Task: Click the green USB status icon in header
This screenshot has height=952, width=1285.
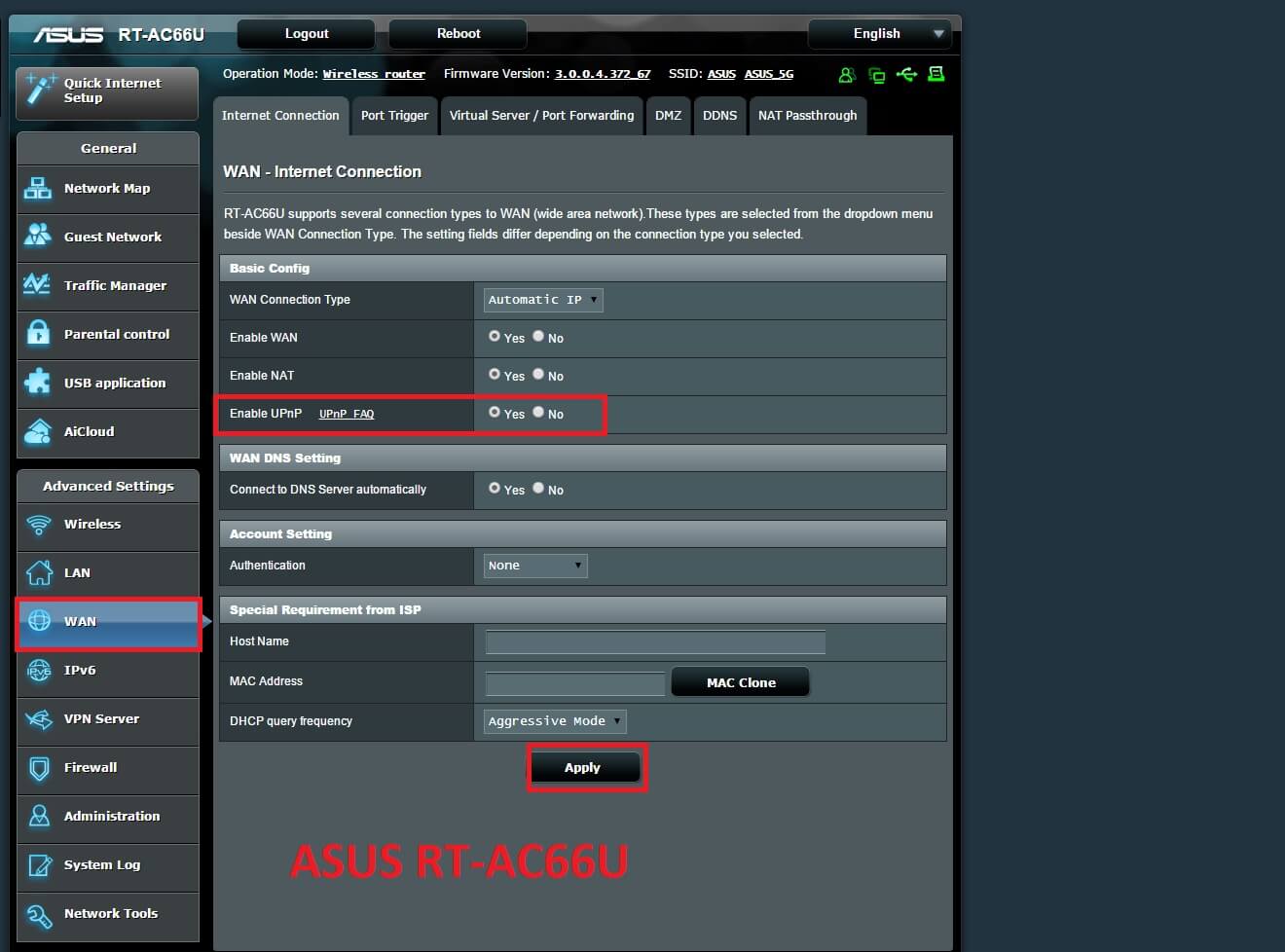Action: 907,75
